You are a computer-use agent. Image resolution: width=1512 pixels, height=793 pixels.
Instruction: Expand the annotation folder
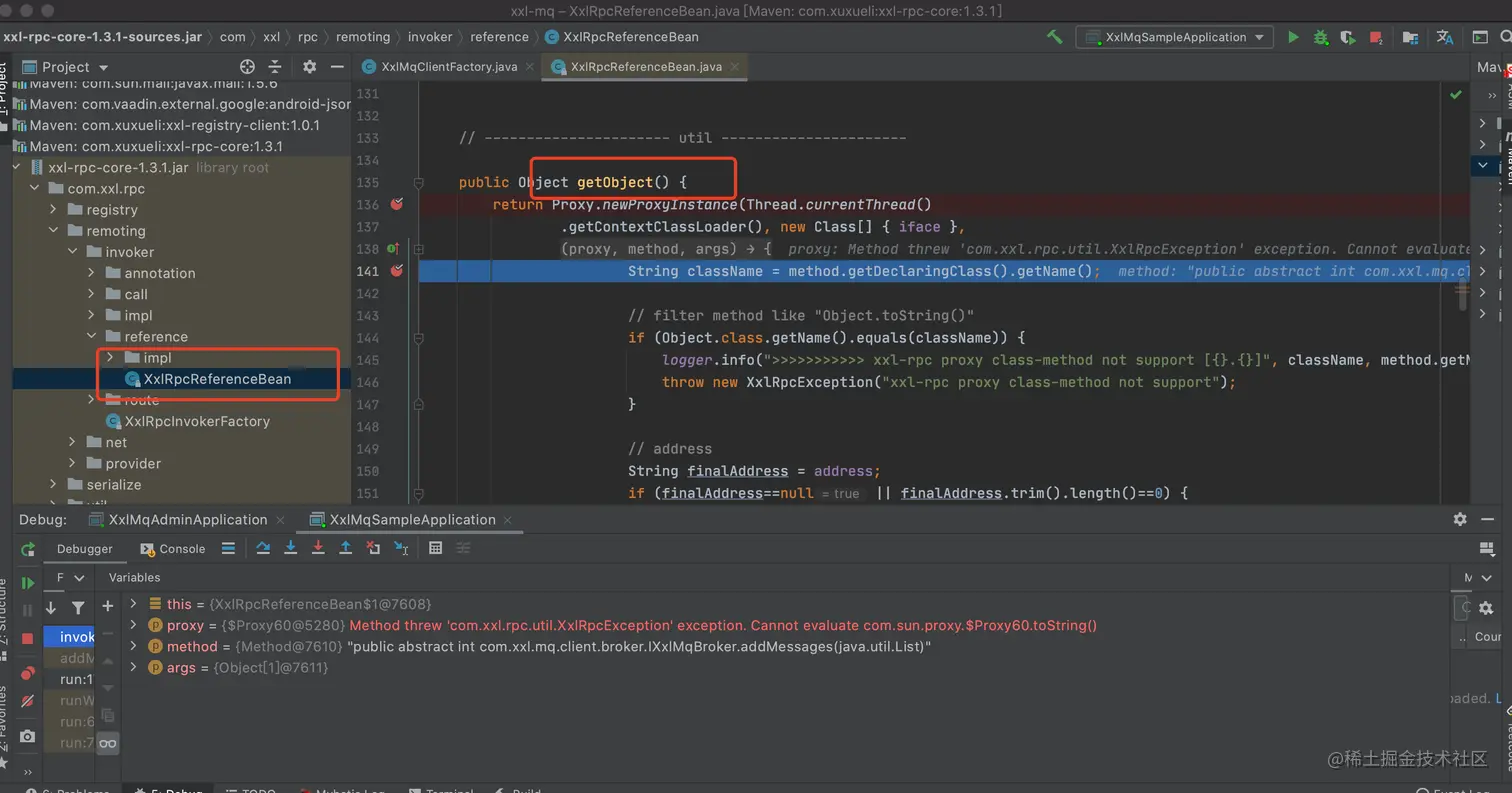point(92,273)
